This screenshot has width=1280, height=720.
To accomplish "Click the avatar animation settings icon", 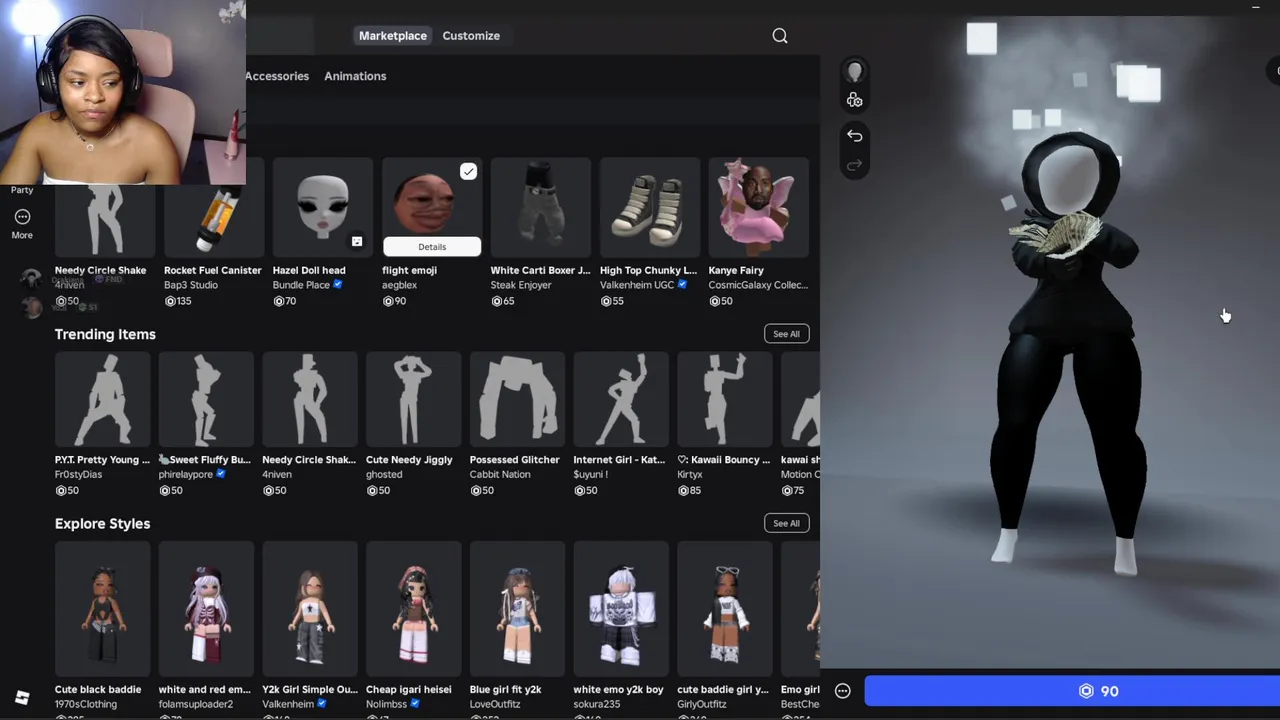I will (x=855, y=100).
